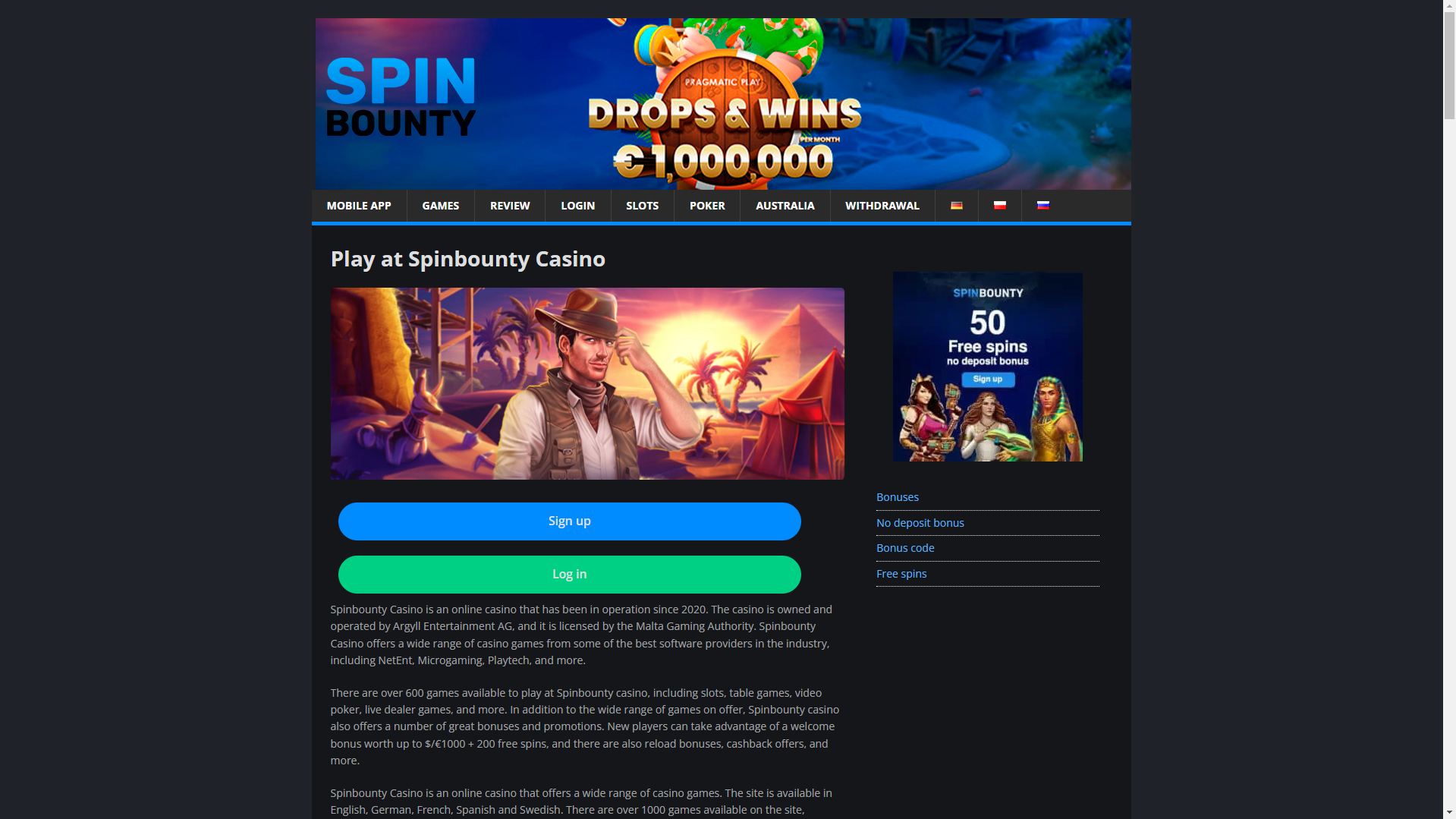
Task: Go to the Games menu item
Action: (x=441, y=206)
